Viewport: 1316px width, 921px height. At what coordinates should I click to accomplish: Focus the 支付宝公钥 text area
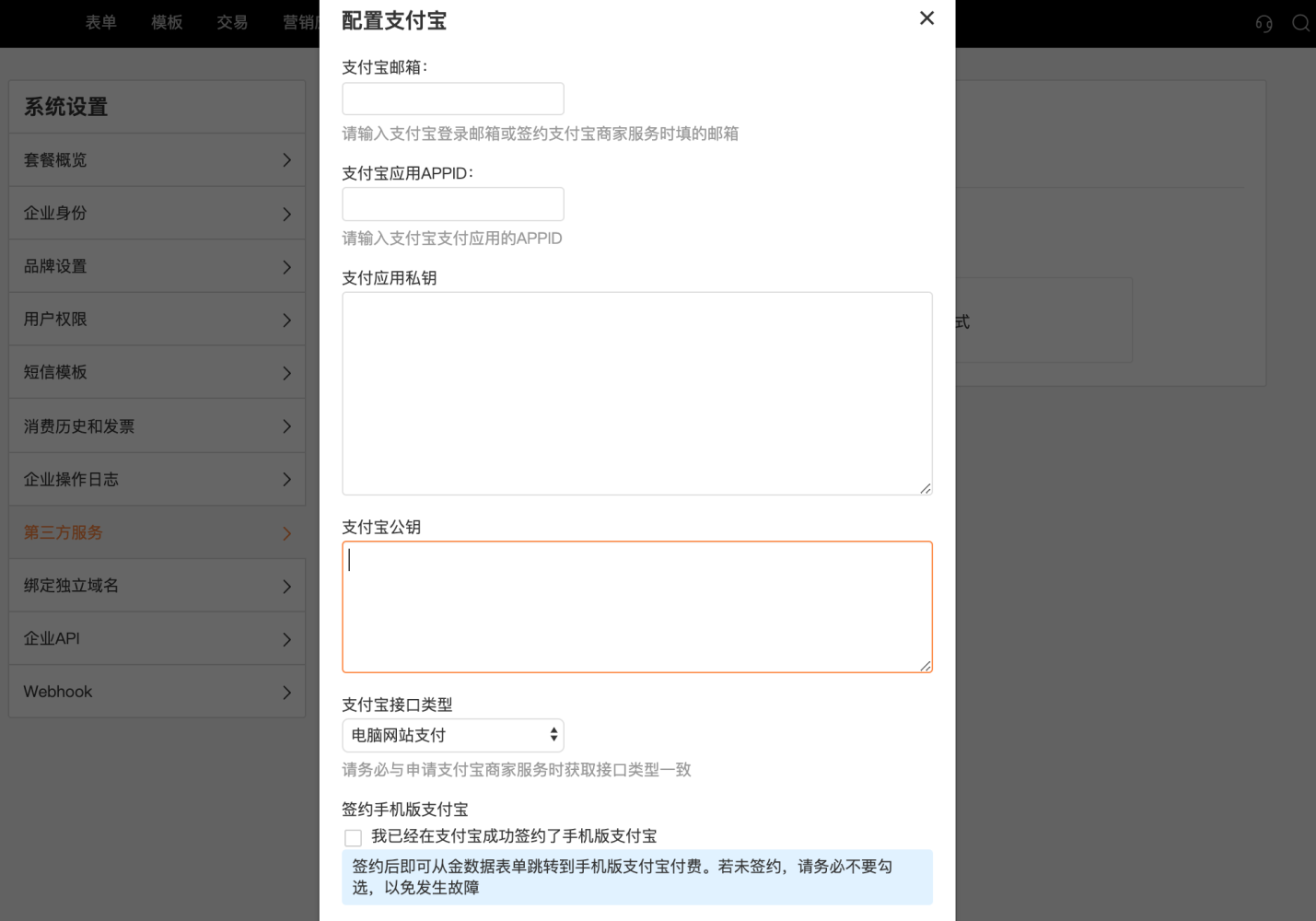[637, 607]
